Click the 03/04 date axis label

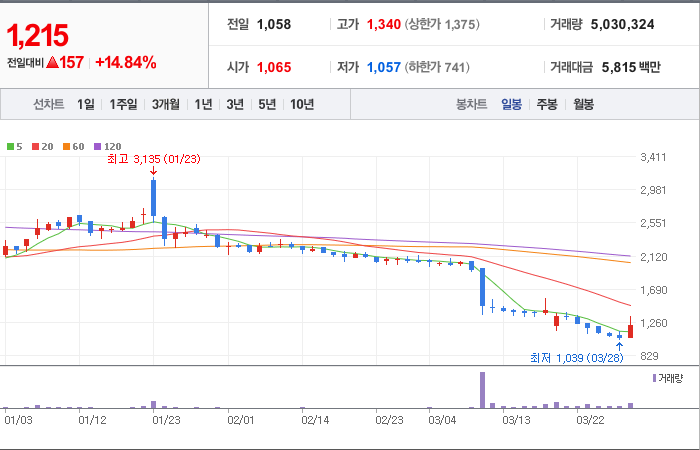(442, 420)
